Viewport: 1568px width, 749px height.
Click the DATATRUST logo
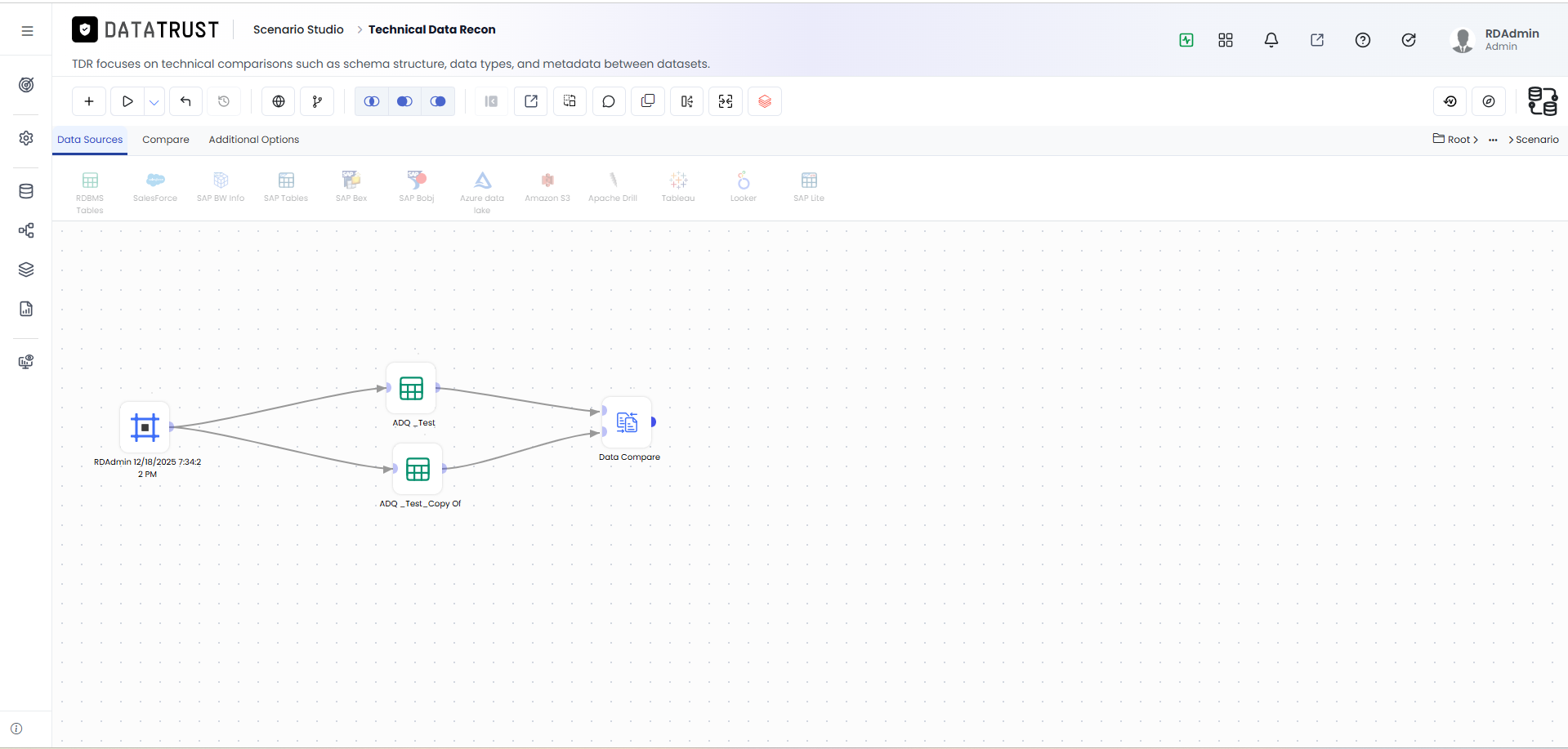coord(145,29)
